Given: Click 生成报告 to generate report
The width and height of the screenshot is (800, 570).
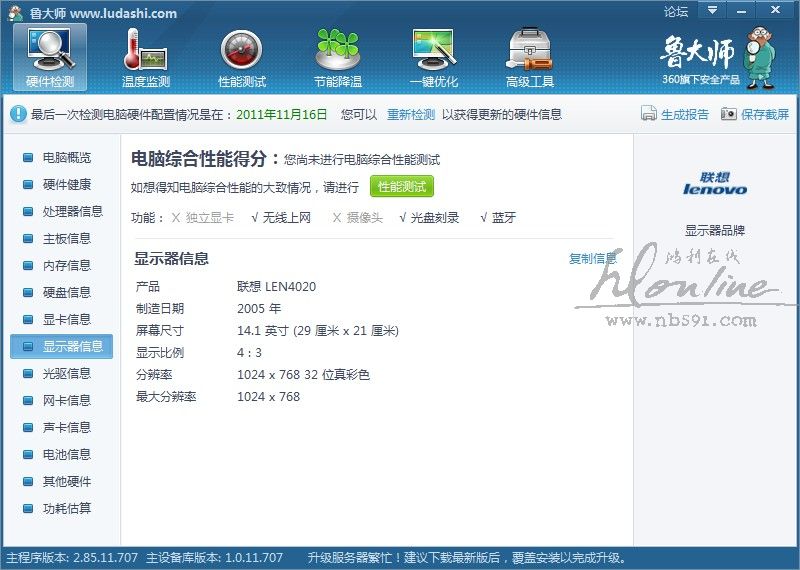Looking at the screenshot, I should (x=685, y=114).
